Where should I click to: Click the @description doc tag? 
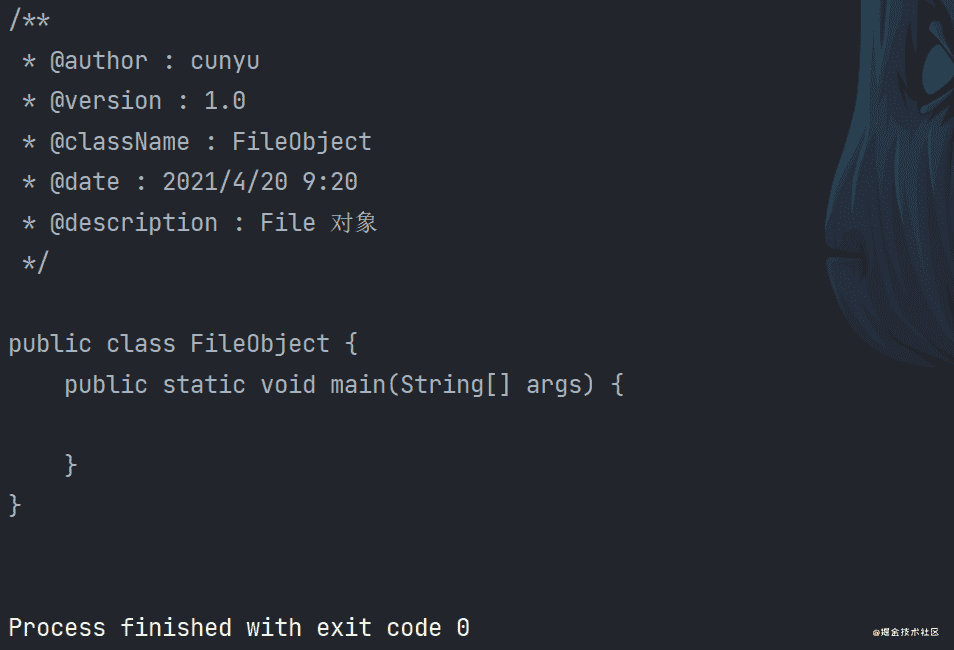coord(134,222)
